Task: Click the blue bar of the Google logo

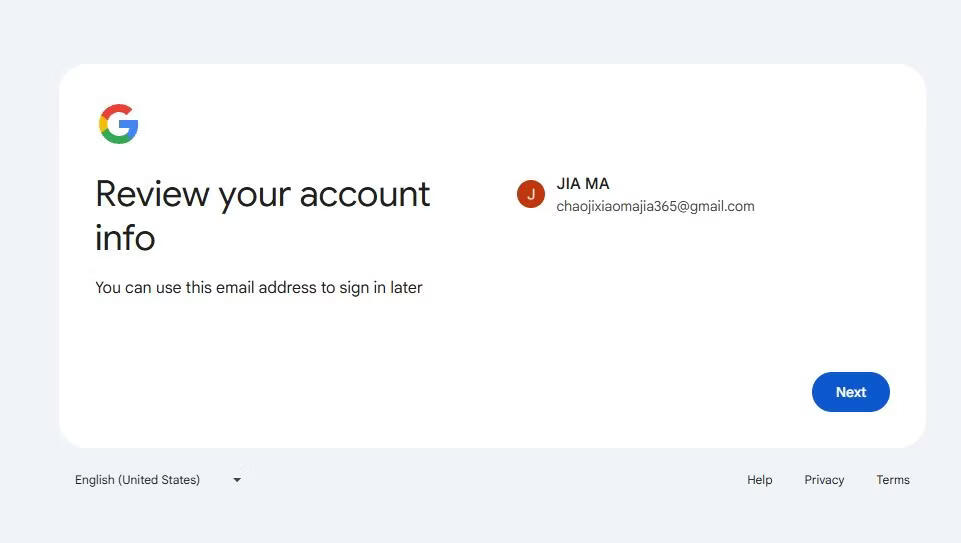Action: point(130,126)
